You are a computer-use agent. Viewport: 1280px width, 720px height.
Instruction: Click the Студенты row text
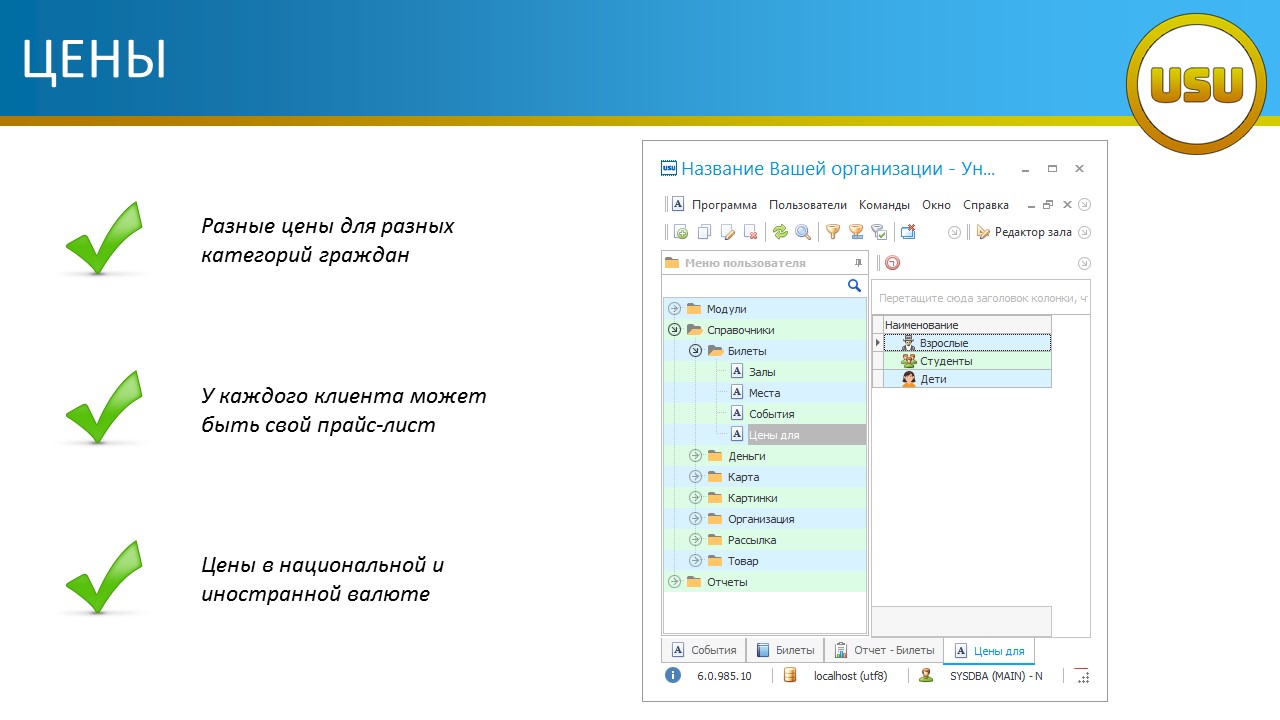pyautogui.click(x=946, y=361)
